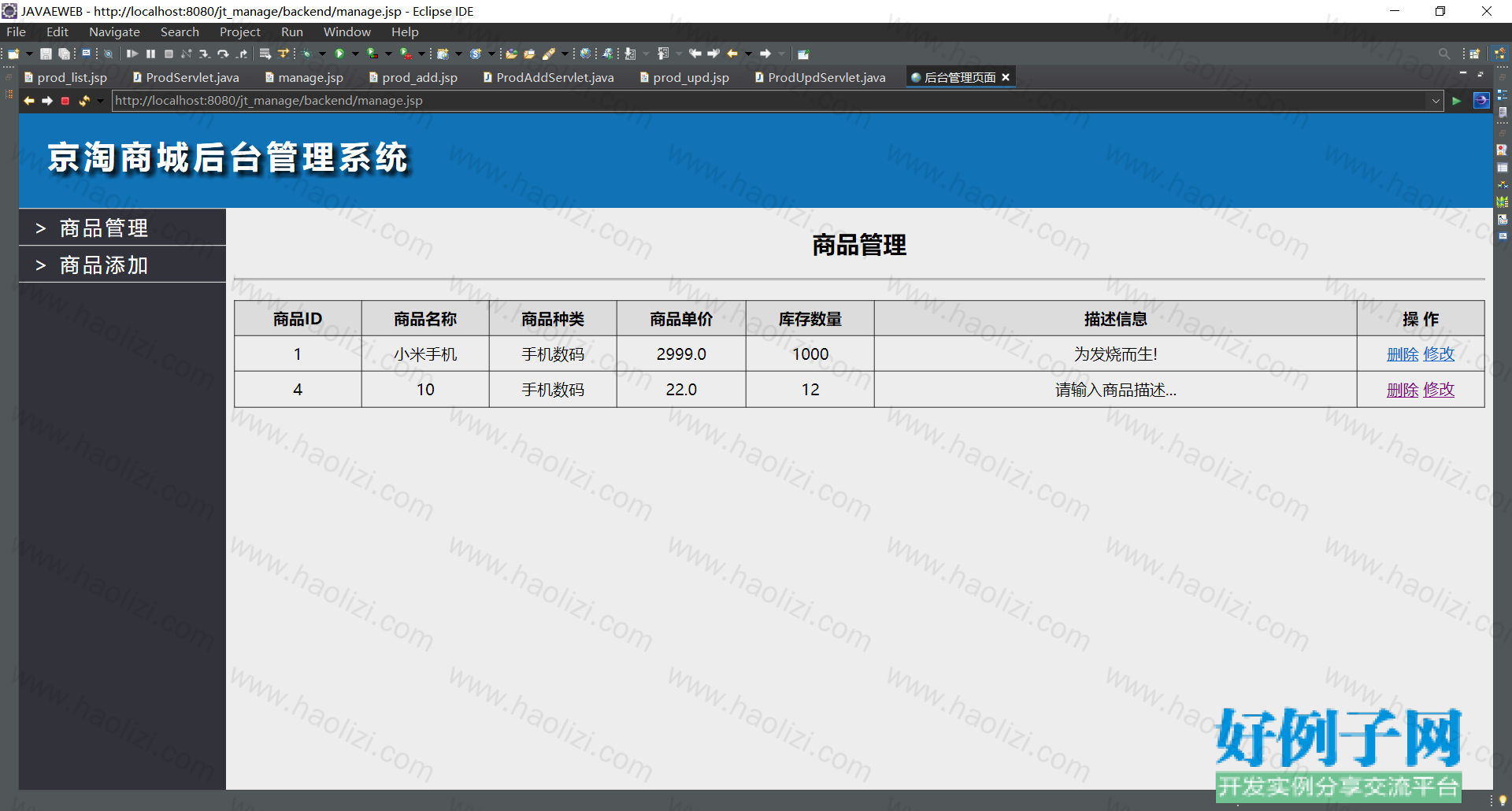Click the Open Type icon
The width and height of the screenshot is (1512, 811).
click(511, 54)
